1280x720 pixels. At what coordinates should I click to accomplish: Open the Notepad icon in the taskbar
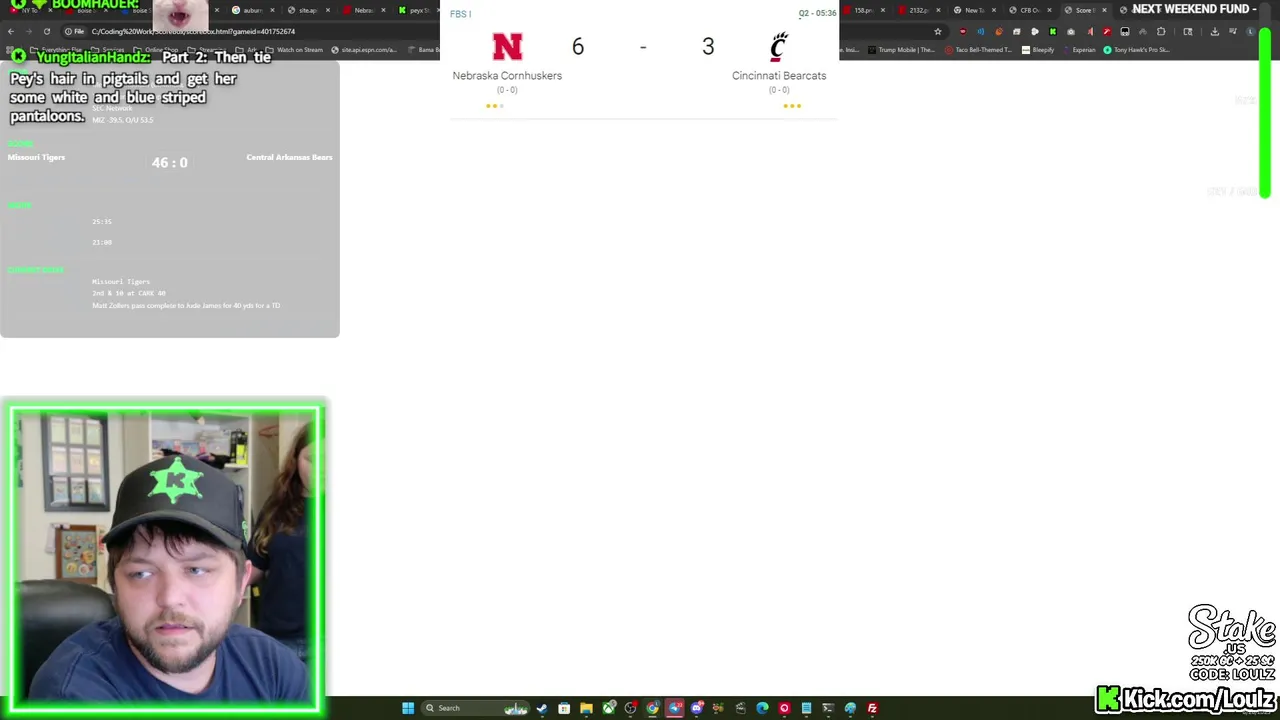[x=806, y=708]
